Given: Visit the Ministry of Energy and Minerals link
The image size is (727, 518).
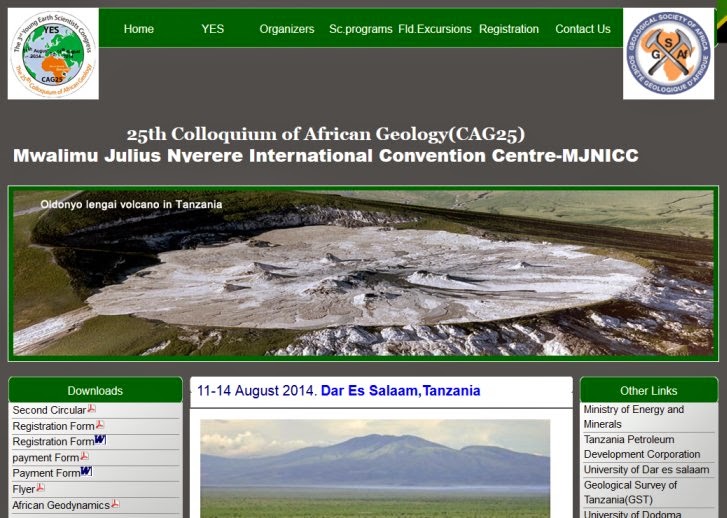Looking at the screenshot, I should [x=633, y=417].
